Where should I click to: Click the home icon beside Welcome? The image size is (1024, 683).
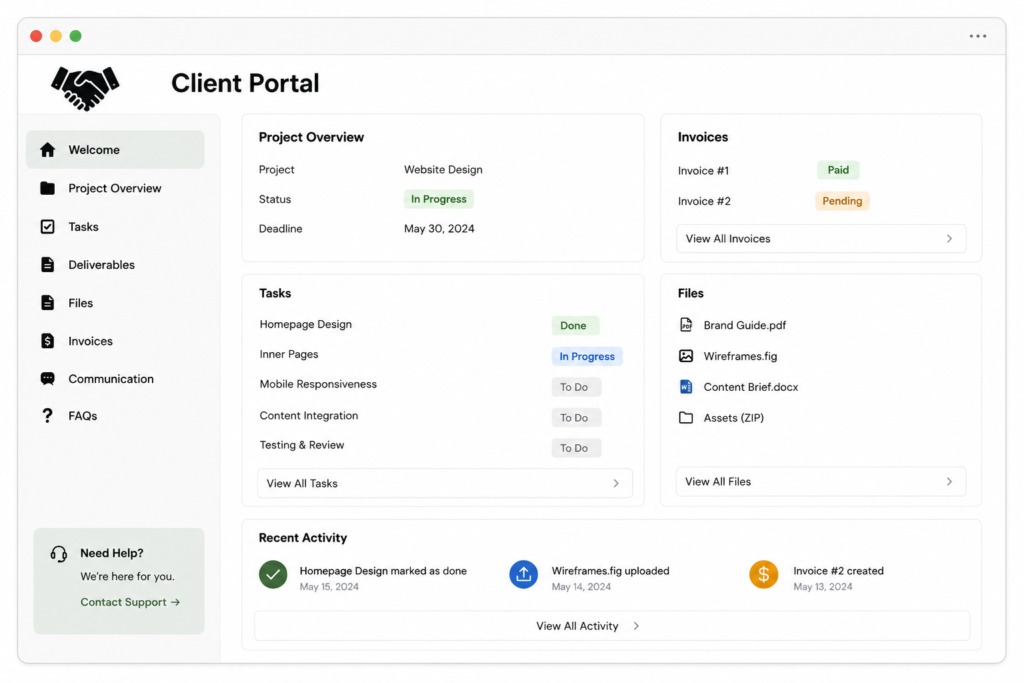[48, 150]
